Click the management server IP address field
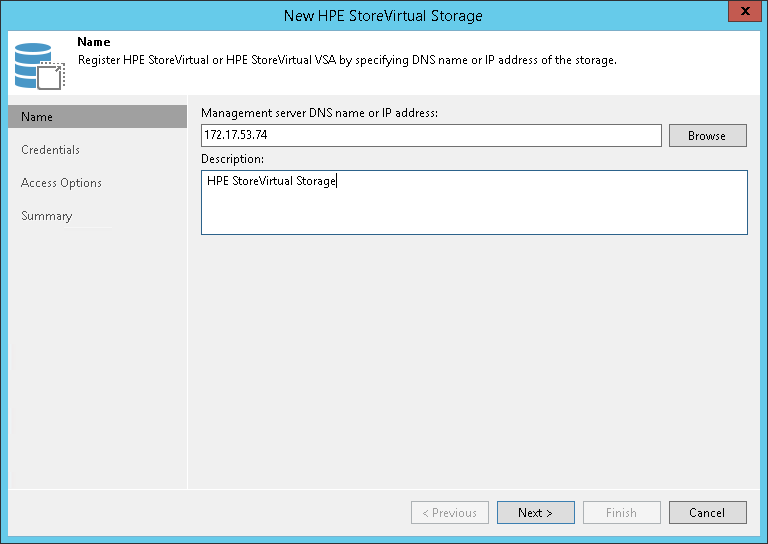The width and height of the screenshot is (768, 544). 431,136
